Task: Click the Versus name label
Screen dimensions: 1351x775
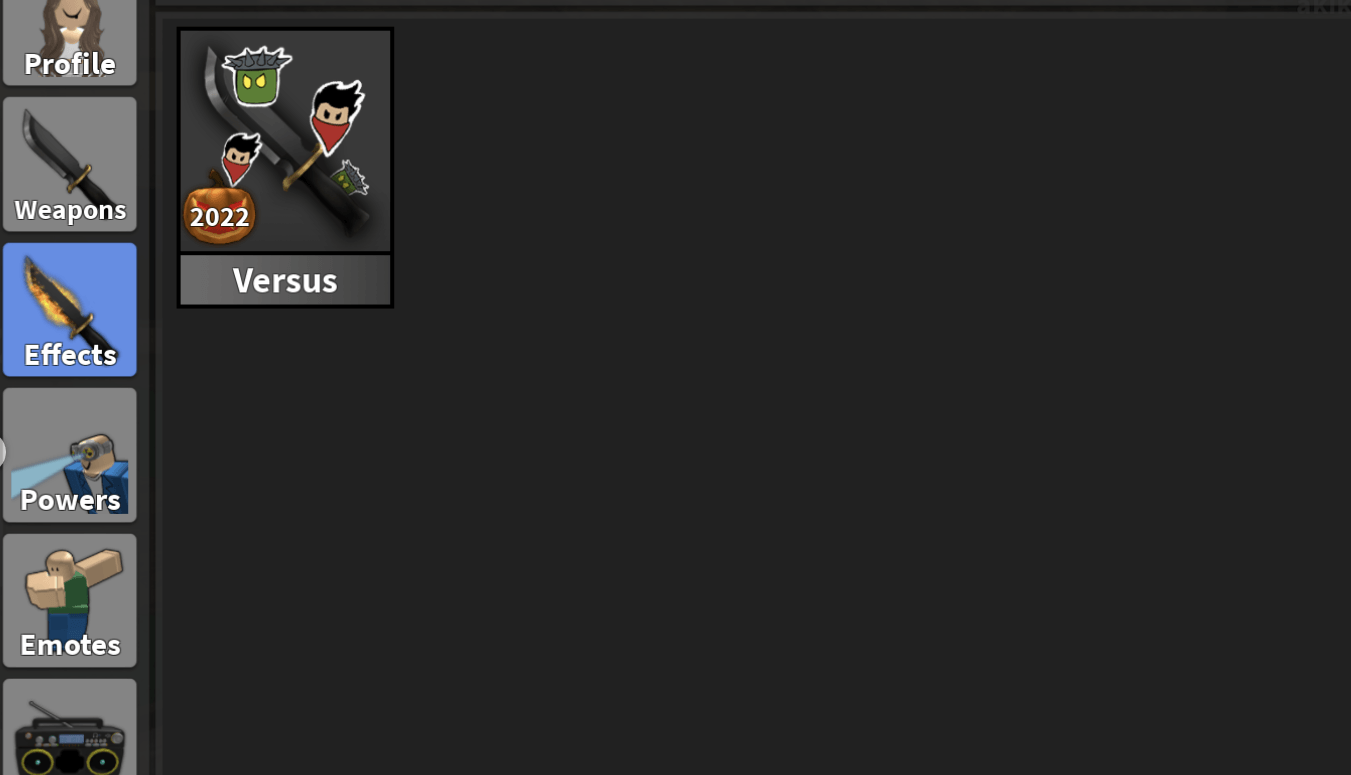Action: coord(285,280)
